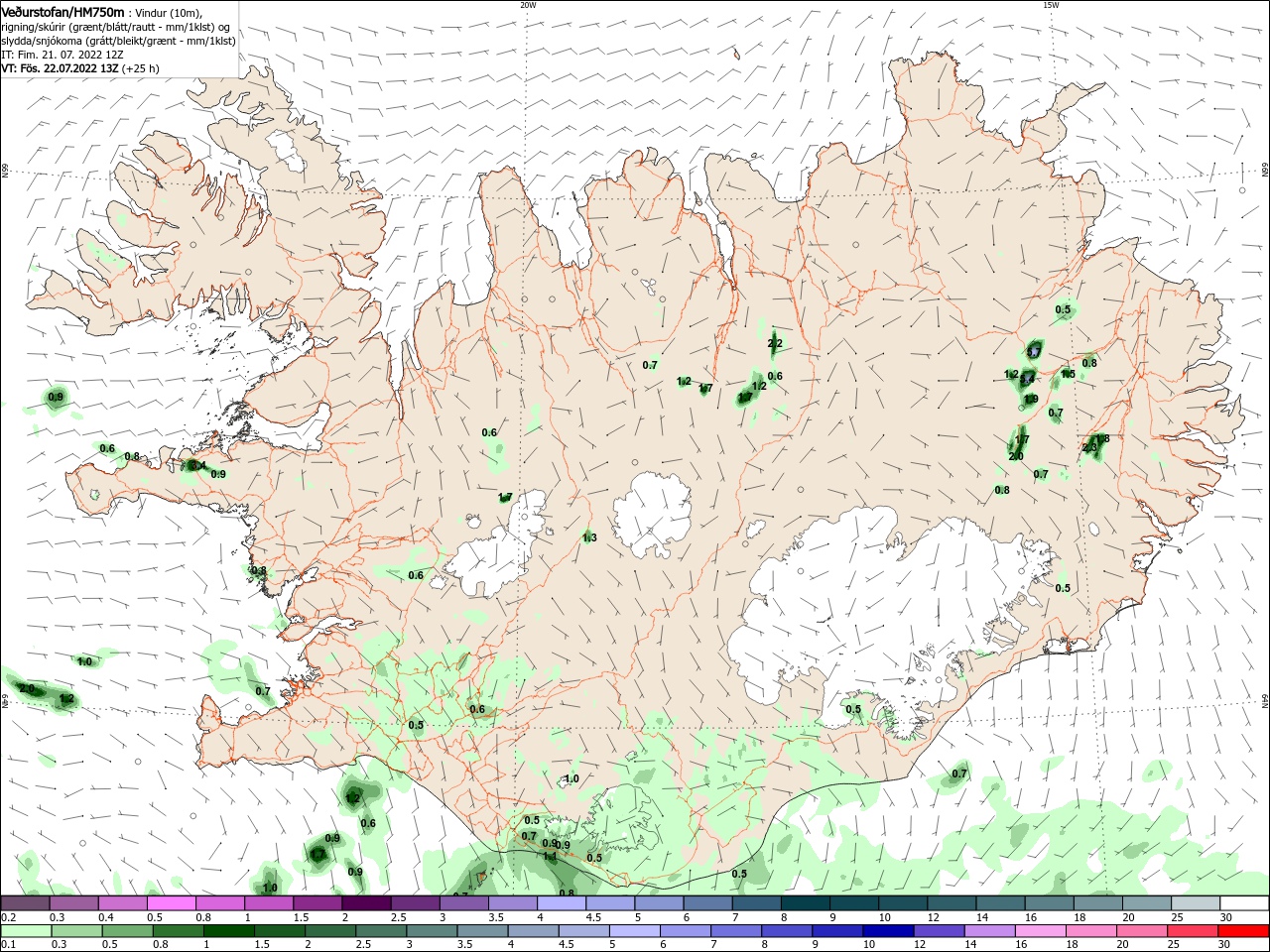Click the '(+25 h)' forecast offset text
Viewport: 1270px width, 952px height.
[x=140, y=68]
